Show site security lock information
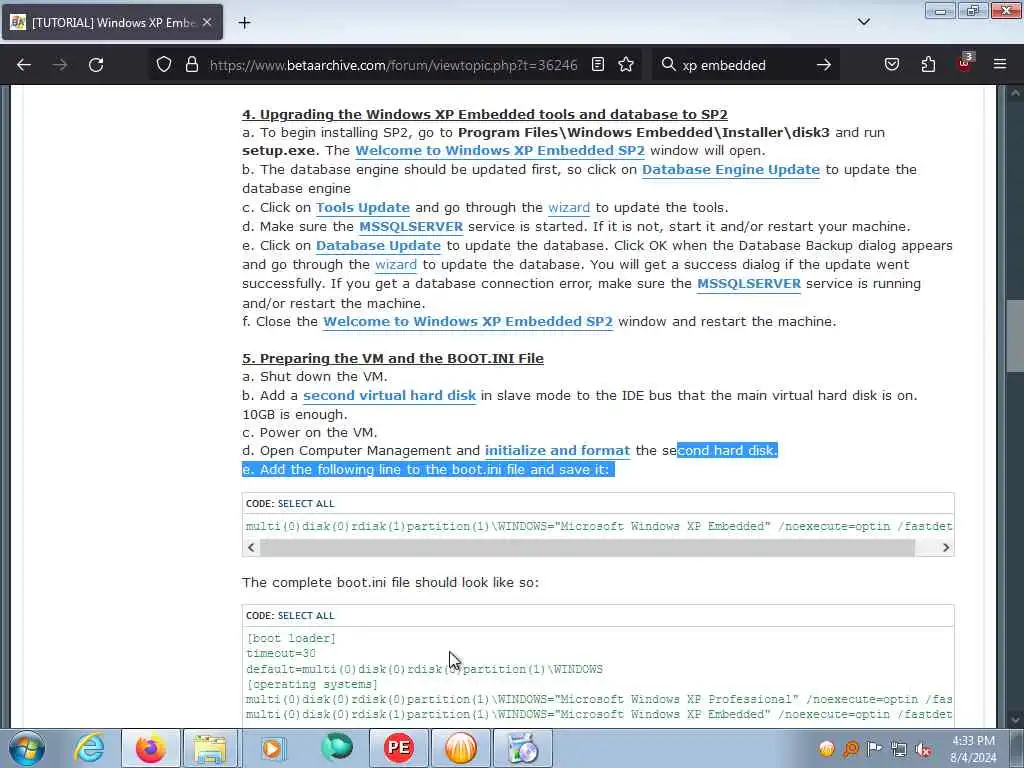Viewport: 1024px width, 768px height. tap(191, 65)
